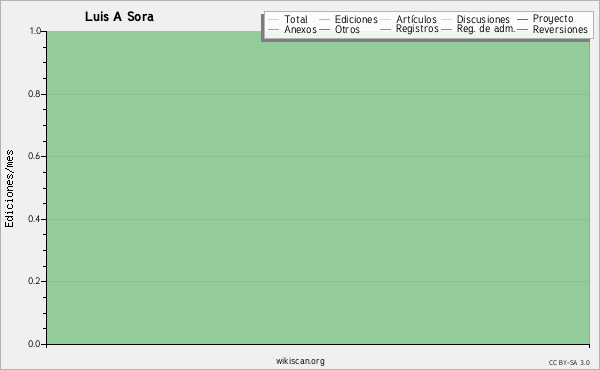Select the Ediciones legend label

point(356,19)
